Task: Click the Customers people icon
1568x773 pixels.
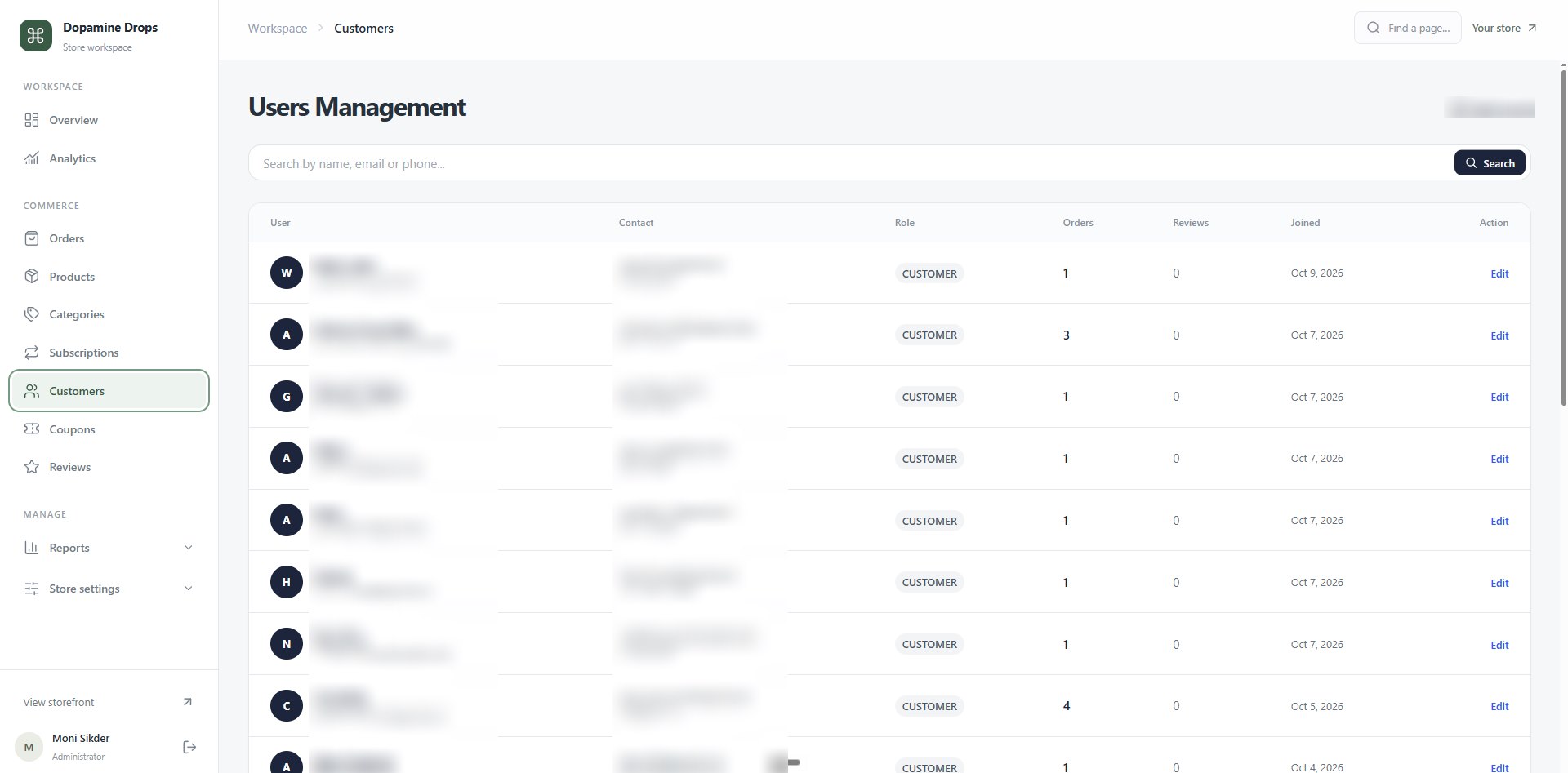Action: pos(32,391)
